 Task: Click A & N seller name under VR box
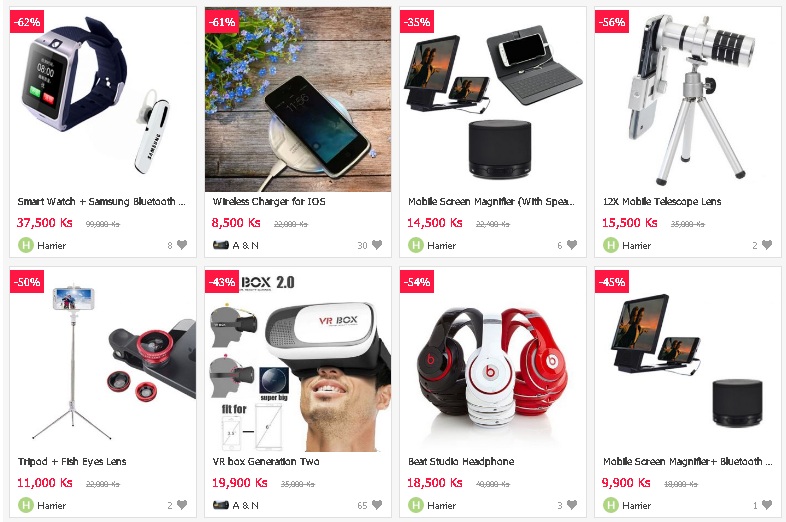click(x=246, y=505)
